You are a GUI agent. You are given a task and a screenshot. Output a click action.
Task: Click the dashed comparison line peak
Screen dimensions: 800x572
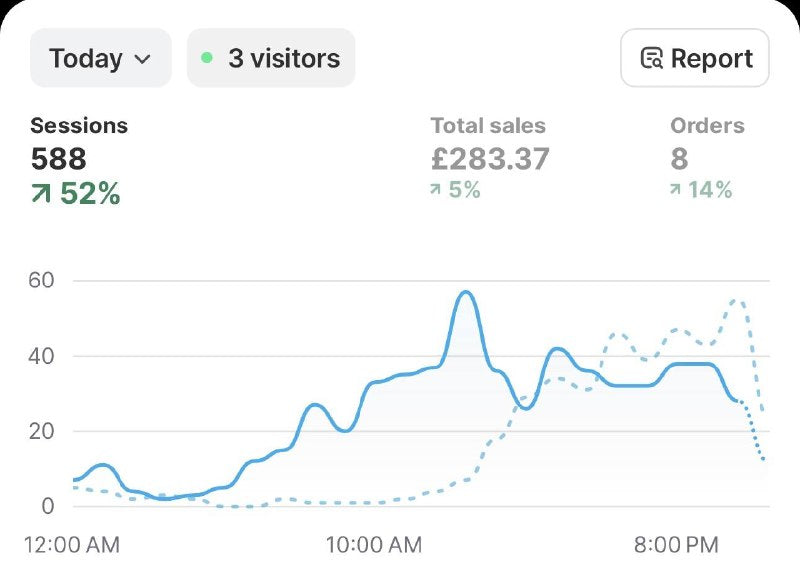pos(738,299)
